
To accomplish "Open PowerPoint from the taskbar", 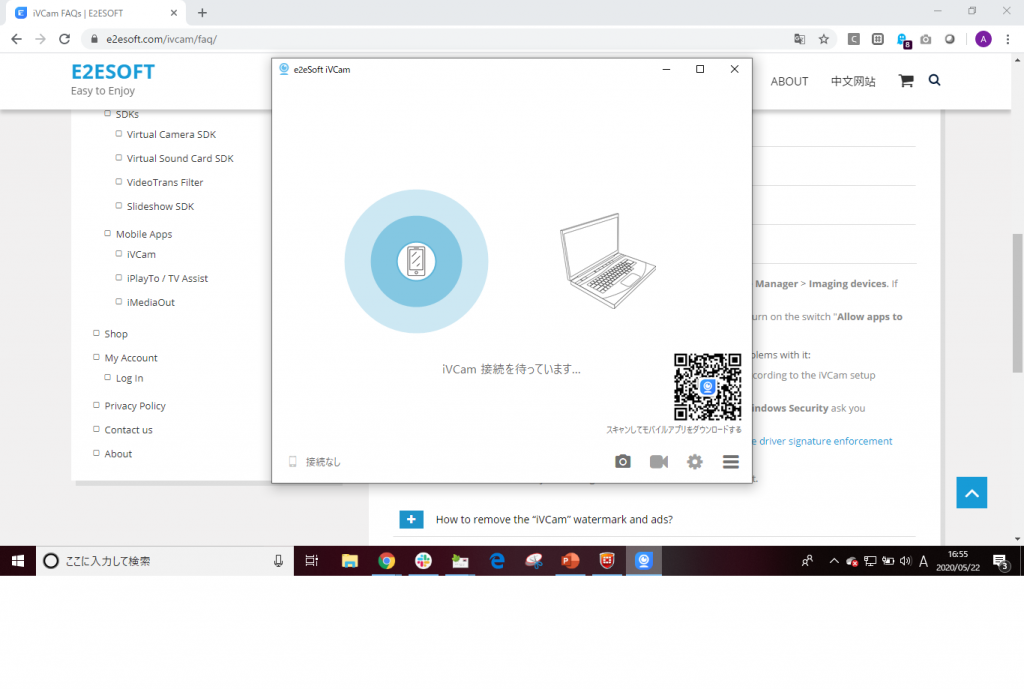I will 570,561.
